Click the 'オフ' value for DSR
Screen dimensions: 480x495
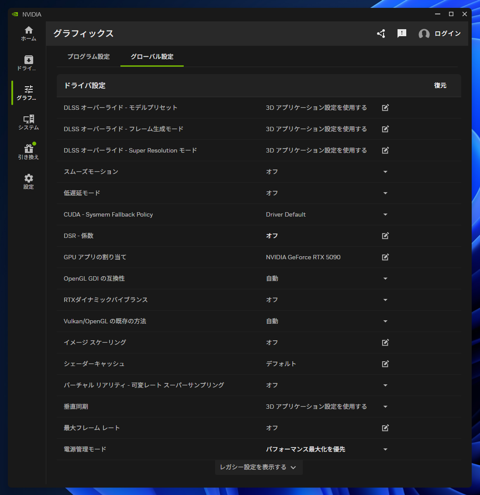[272, 236]
